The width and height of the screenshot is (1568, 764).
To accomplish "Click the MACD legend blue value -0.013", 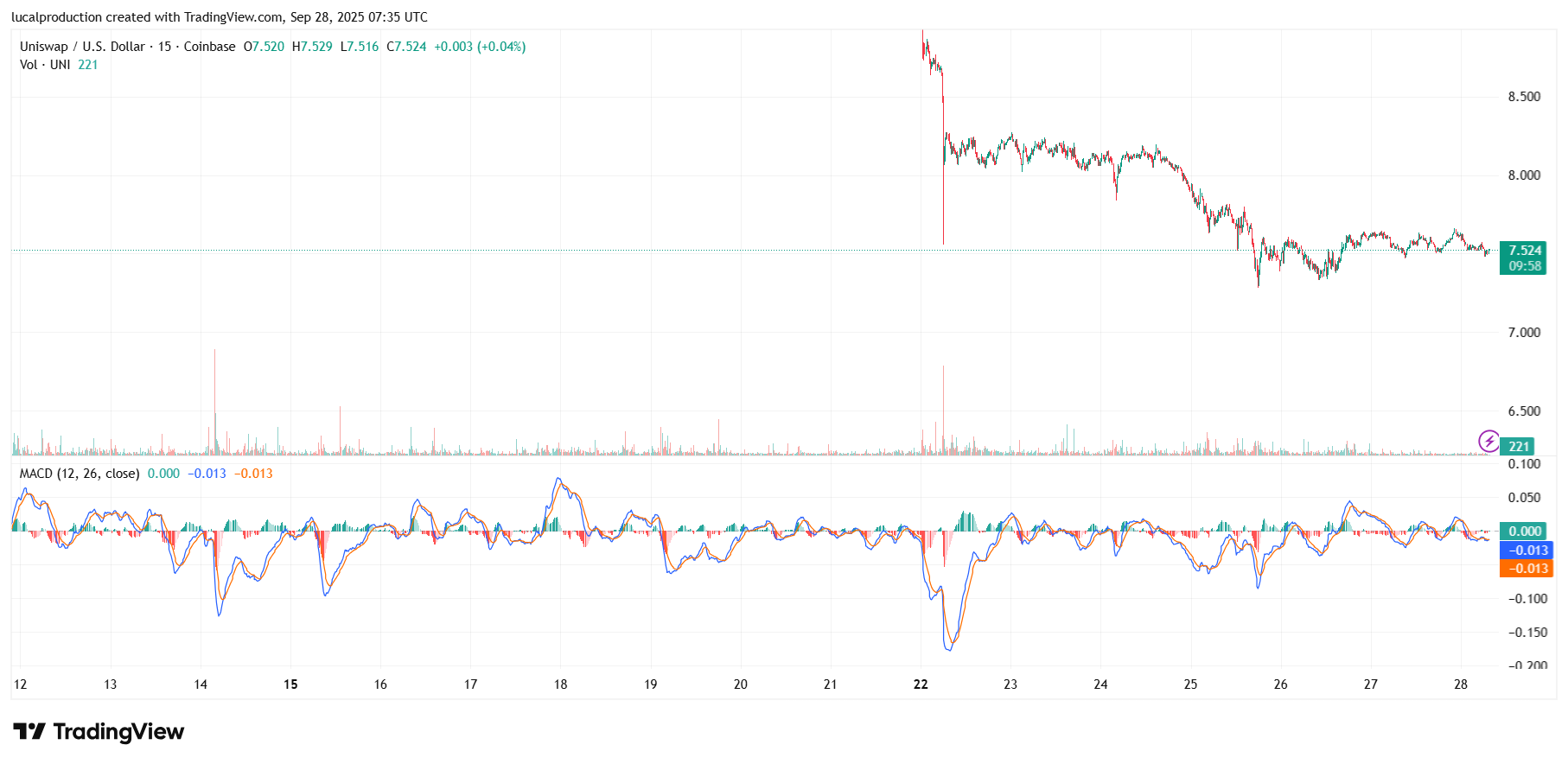I will click(x=207, y=474).
